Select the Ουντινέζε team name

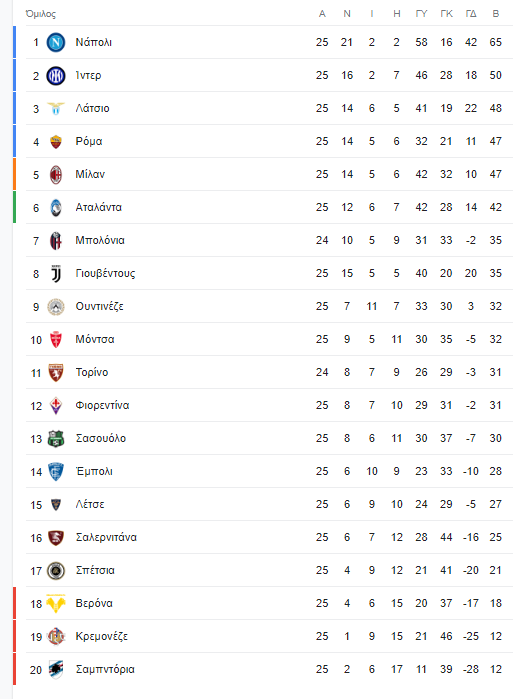point(99,306)
